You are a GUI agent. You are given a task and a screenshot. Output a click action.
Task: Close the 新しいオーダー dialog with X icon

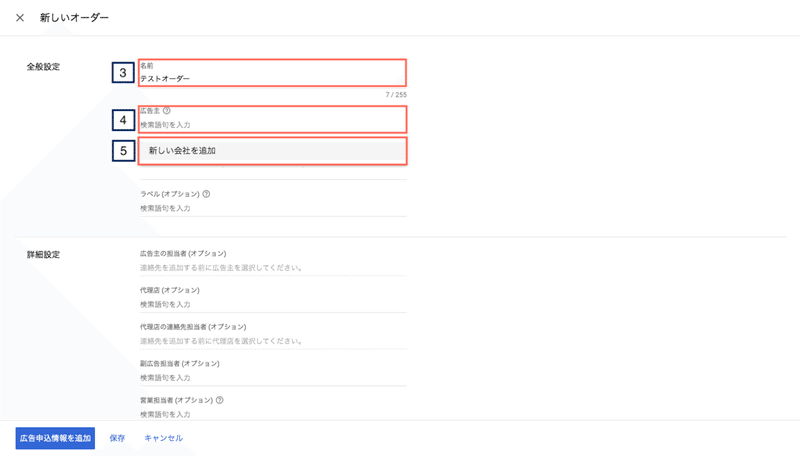[x=20, y=18]
